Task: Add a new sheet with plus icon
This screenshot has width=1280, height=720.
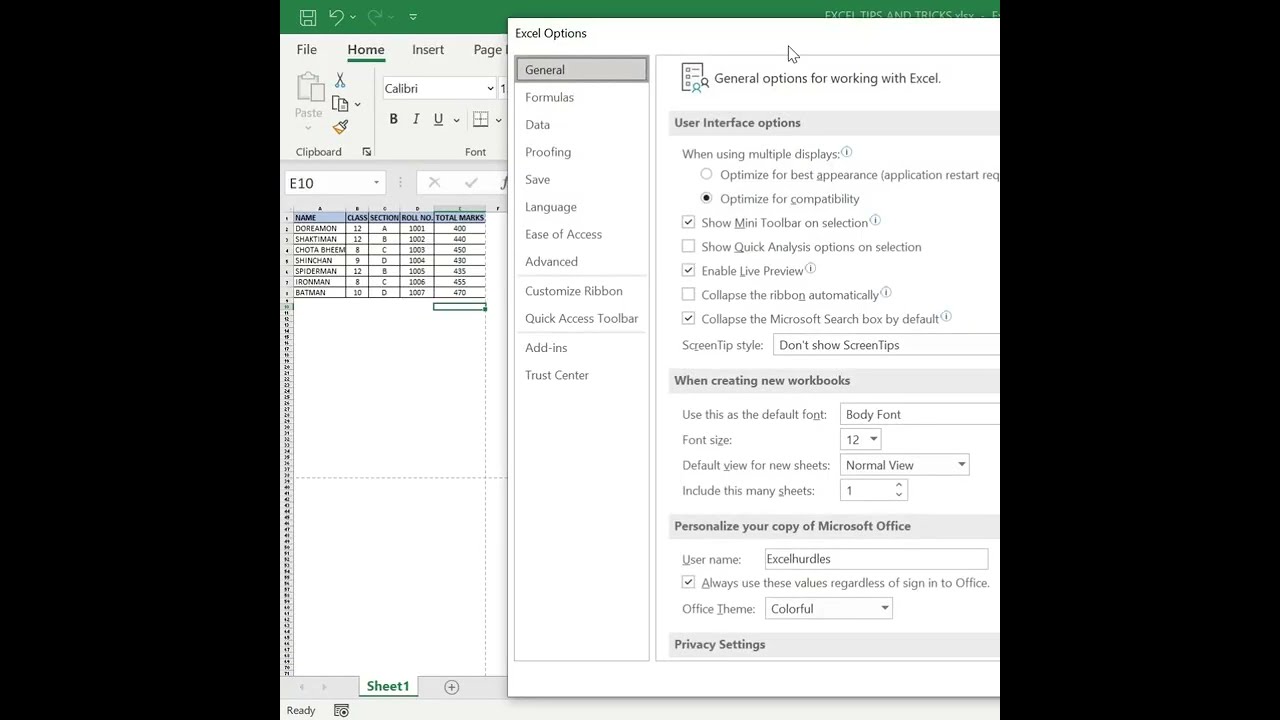Action: click(x=451, y=687)
